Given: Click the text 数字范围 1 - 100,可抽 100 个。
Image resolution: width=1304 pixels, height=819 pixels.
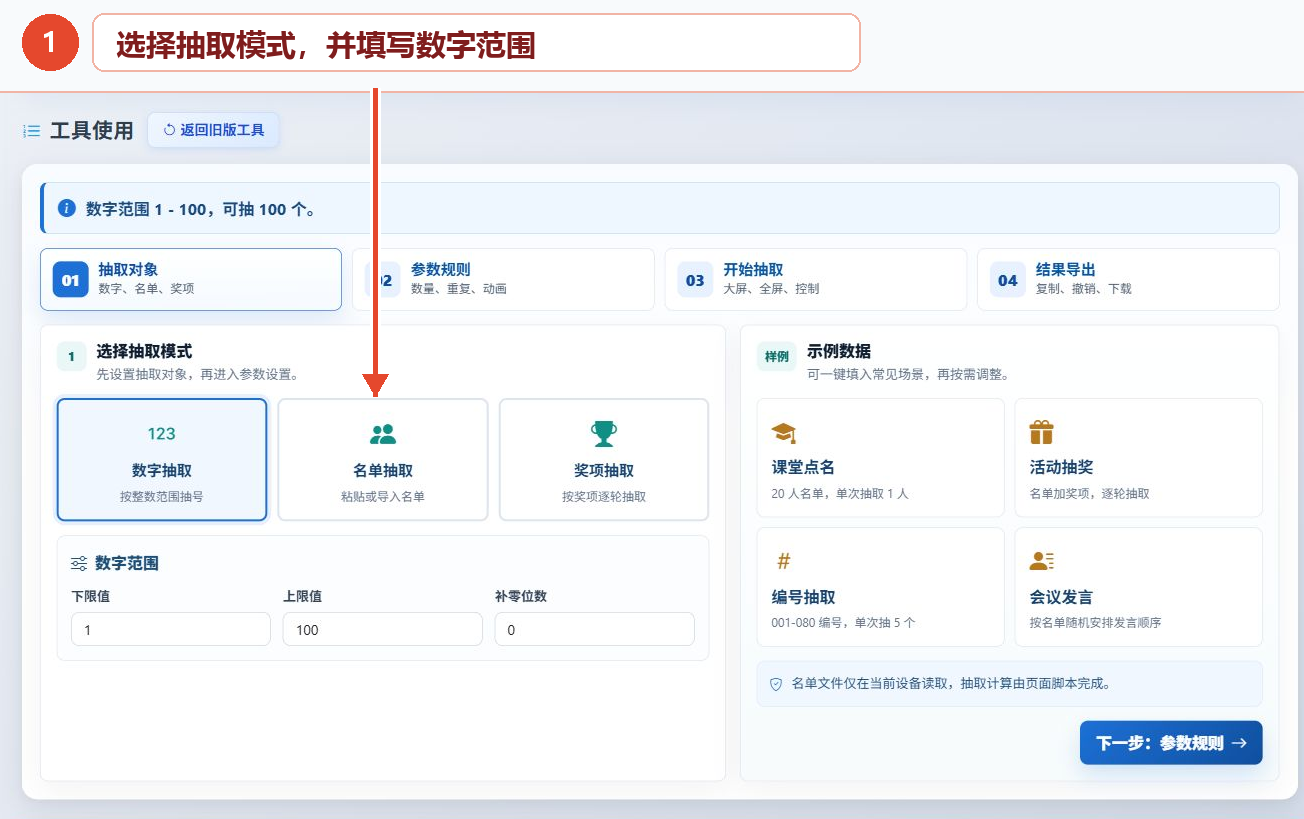Looking at the screenshot, I should (202, 209).
